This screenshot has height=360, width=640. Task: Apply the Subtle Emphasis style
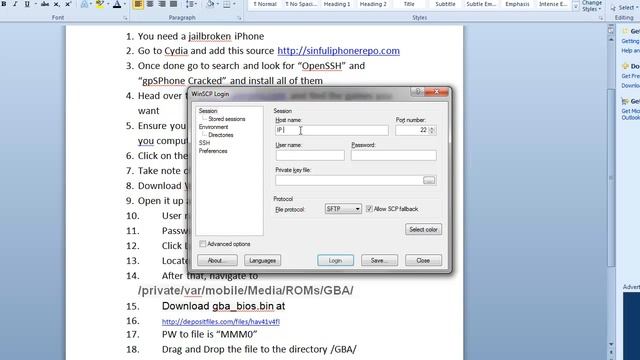point(481,4)
